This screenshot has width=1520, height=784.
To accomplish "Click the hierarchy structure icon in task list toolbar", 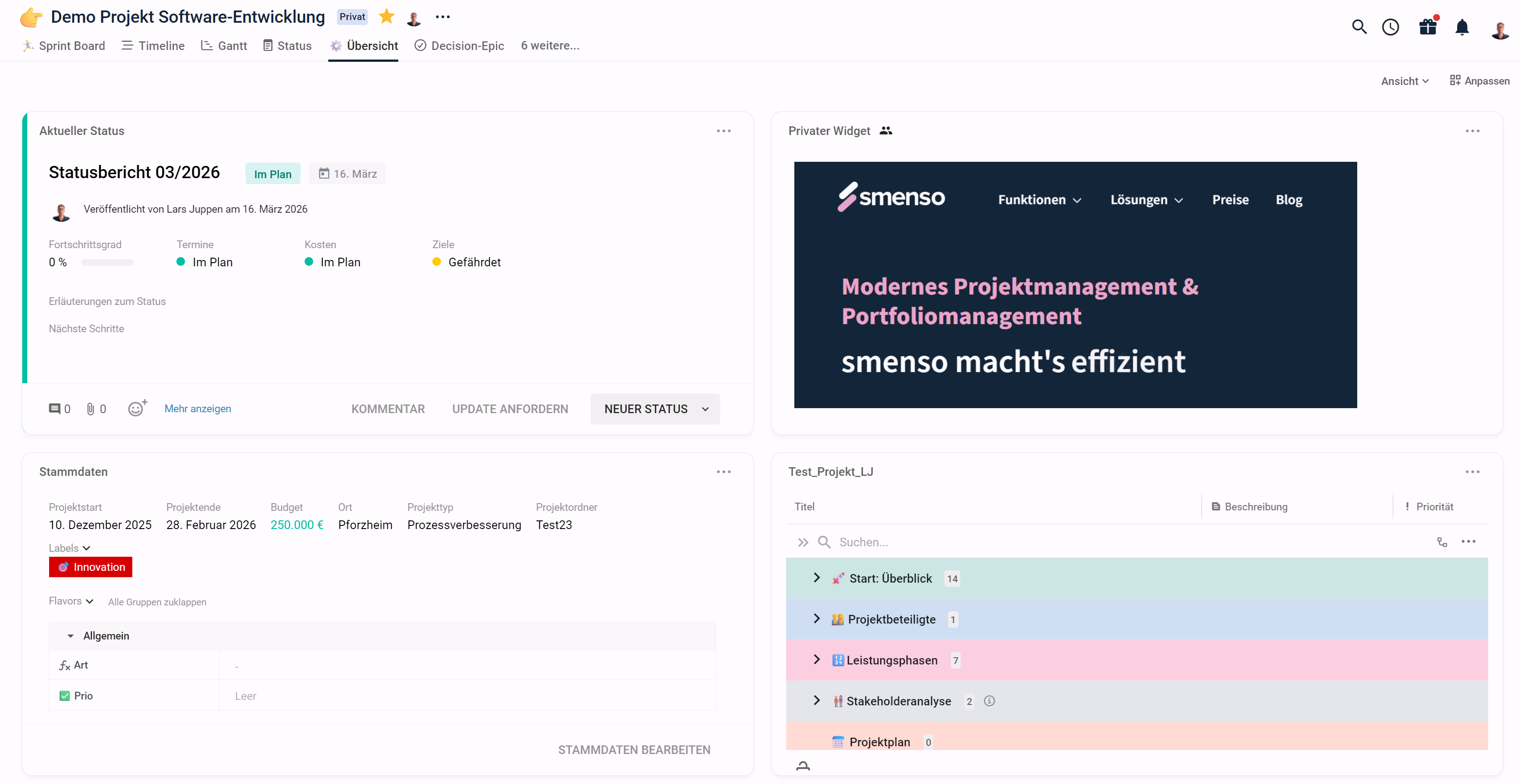I will pyautogui.click(x=1442, y=542).
